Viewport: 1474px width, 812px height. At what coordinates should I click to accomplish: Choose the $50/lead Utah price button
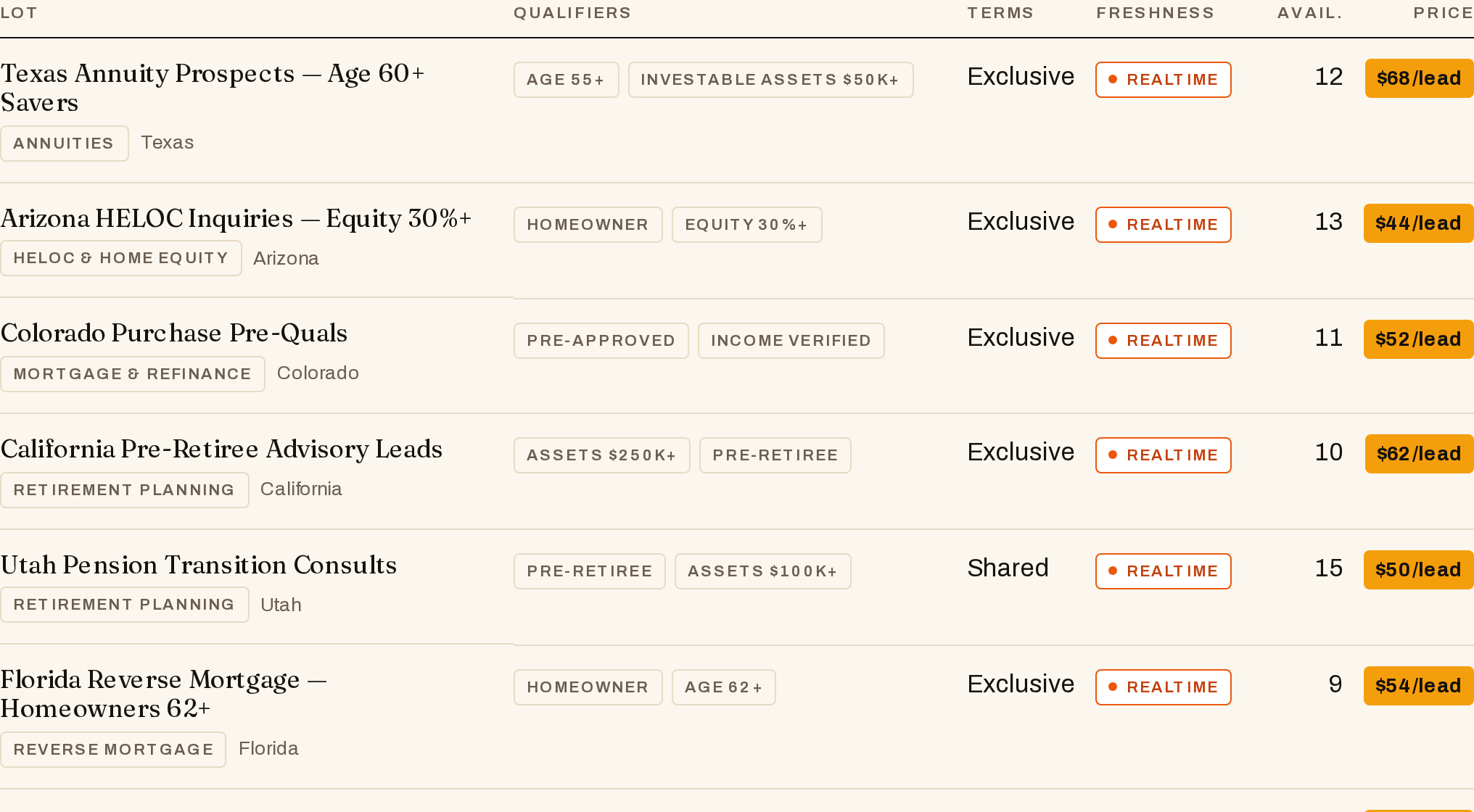tap(1418, 570)
